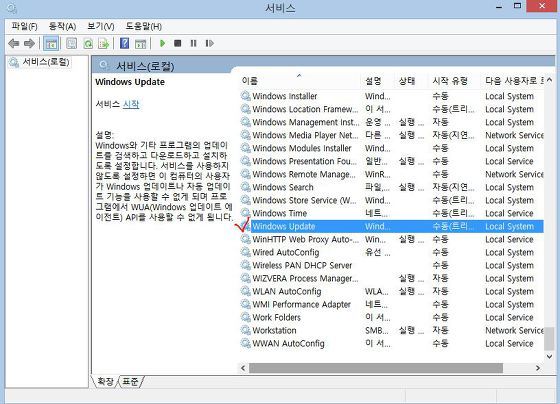The image size is (560, 404).
Task: Sort by the 이름 column header
Action: point(300,81)
